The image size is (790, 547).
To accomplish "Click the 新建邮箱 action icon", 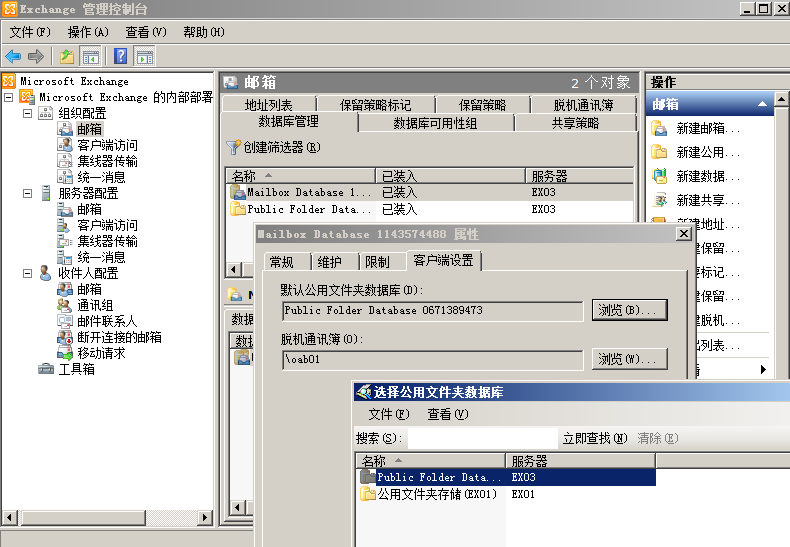I will coord(659,128).
